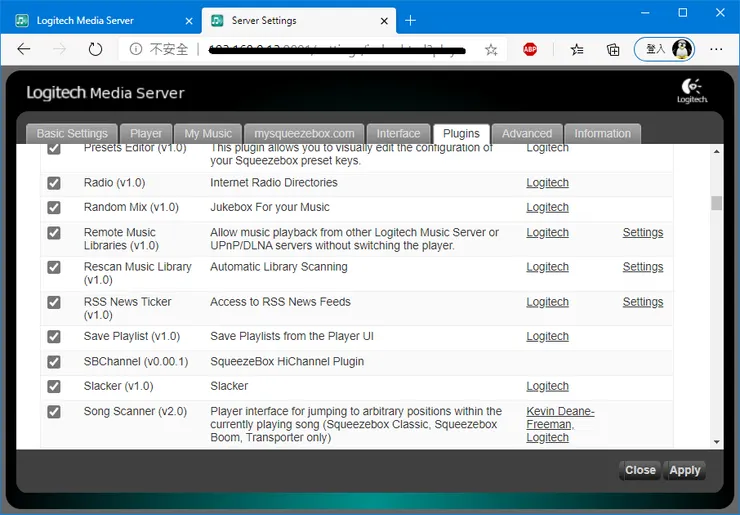The image size is (740, 515).
Task: Close the Logitech Media Server browser tab
Action: [x=189, y=21]
